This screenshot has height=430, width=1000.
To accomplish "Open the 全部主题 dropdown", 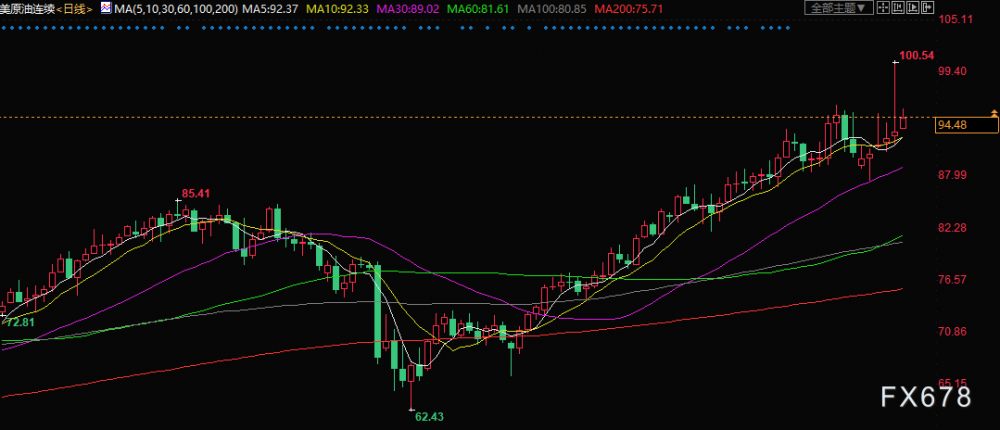I will click(839, 8).
